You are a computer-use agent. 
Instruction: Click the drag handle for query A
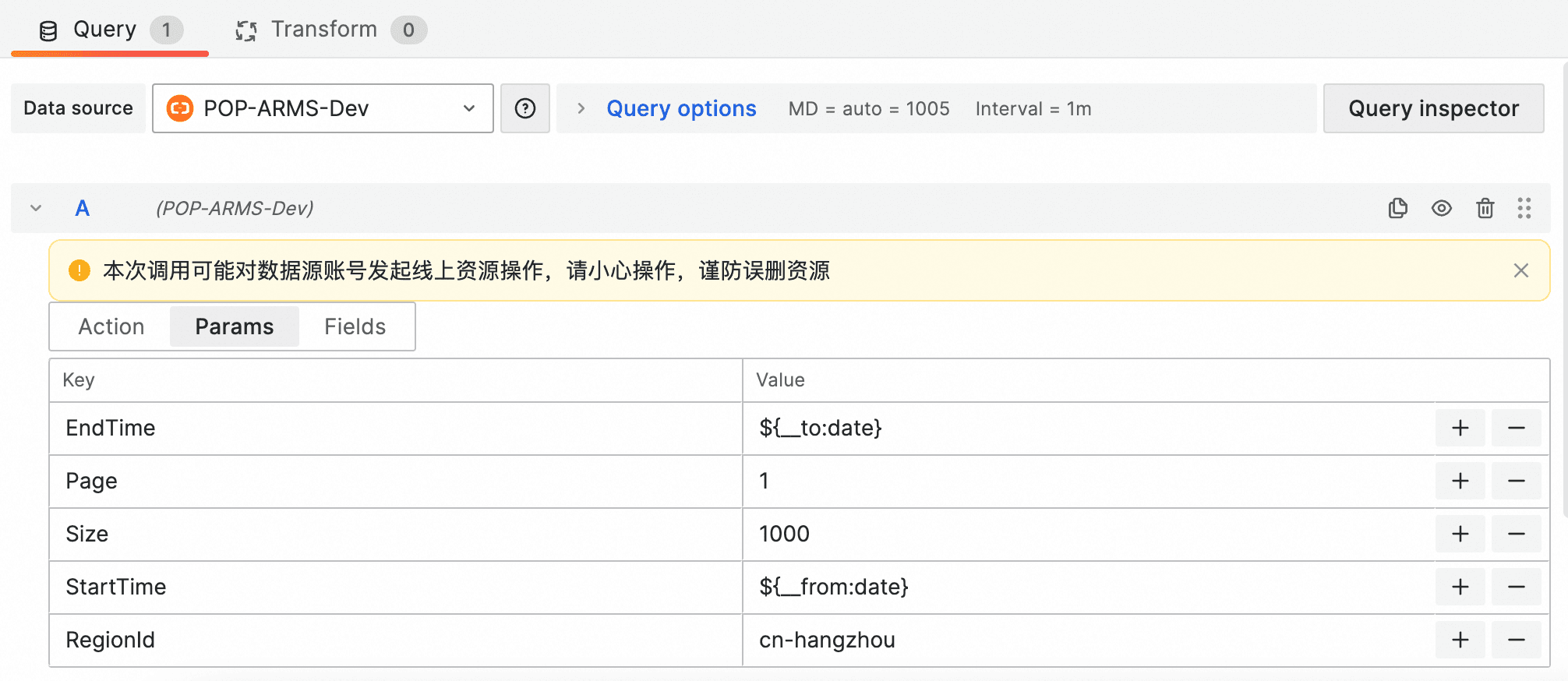point(1524,208)
